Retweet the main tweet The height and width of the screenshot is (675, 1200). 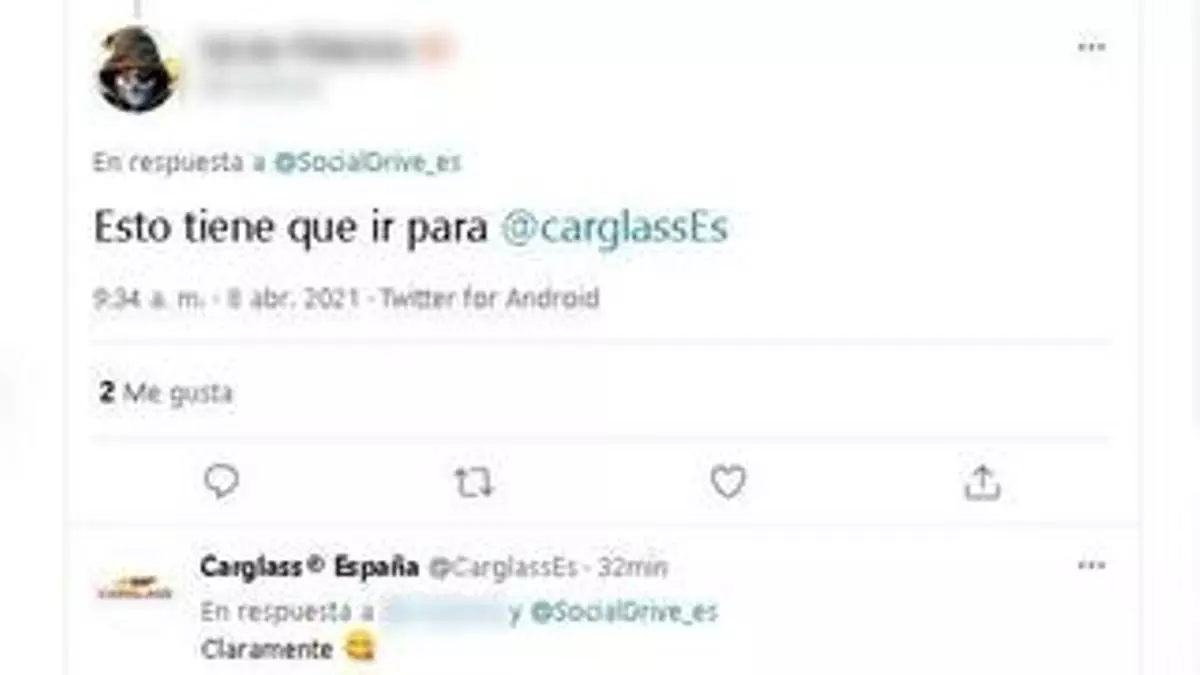(473, 484)
